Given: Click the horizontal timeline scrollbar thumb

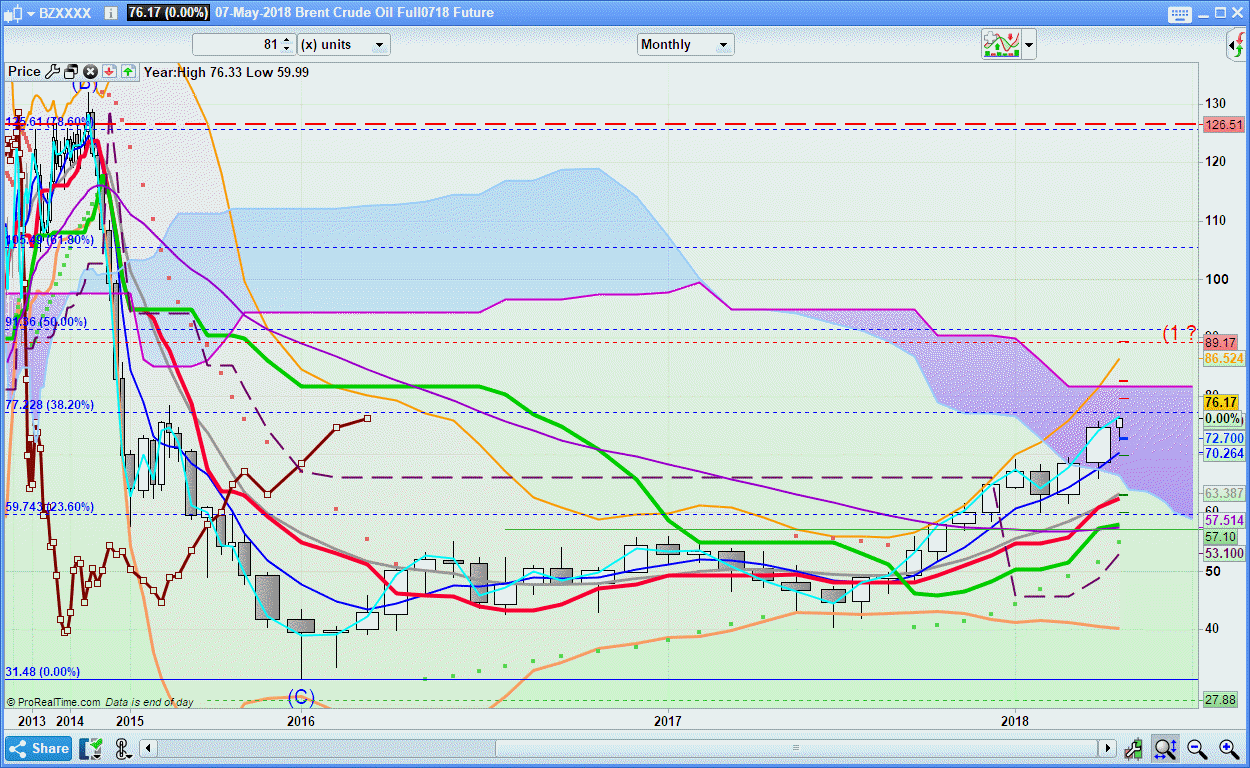Looking at the screenshot, I should pos(796,748).
